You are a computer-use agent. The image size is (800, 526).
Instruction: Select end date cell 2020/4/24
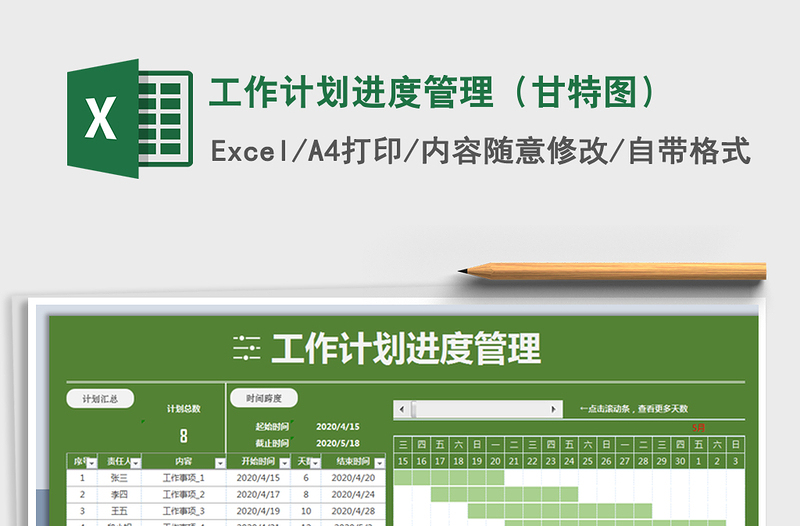click(x=353, y=494)
